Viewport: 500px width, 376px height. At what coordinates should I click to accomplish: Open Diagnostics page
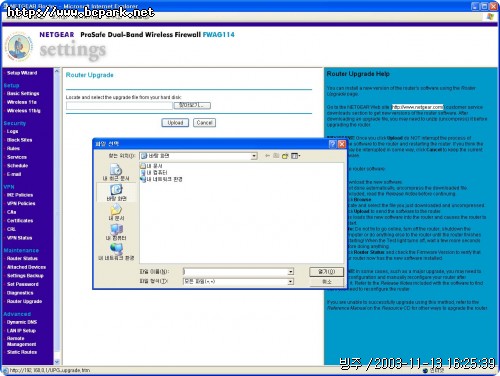pyautogui.click(x=20, y=293)
